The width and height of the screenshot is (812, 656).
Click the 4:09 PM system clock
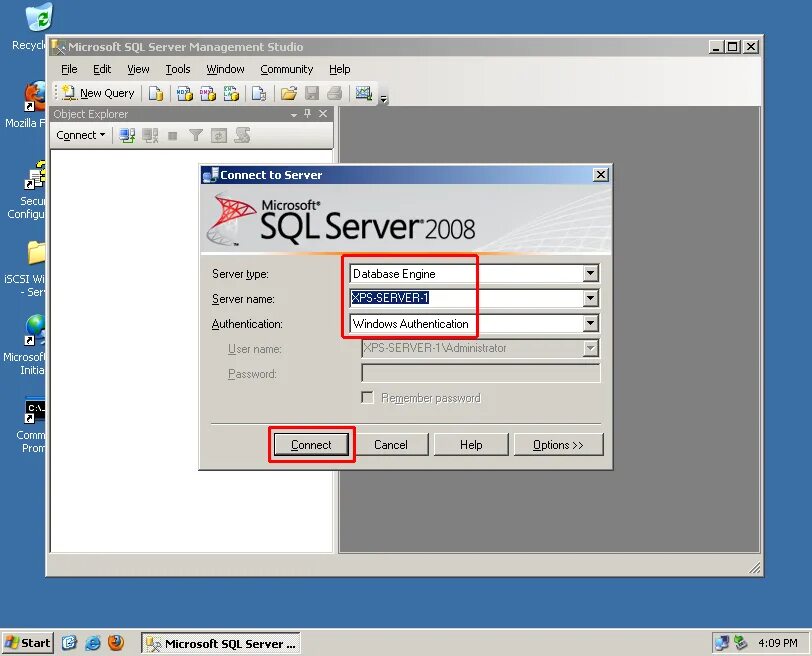tap(778, 643)
